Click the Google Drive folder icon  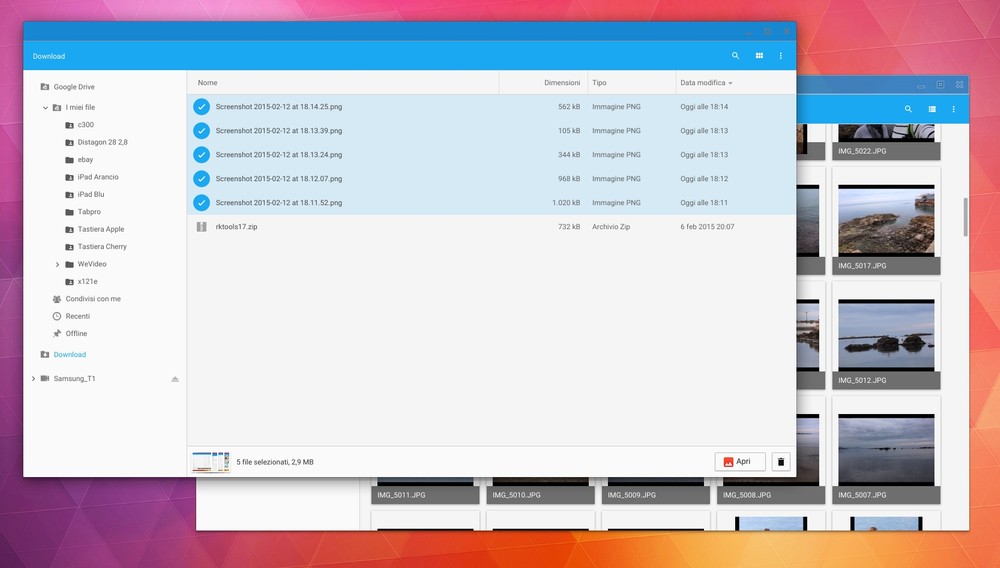coord(45,87)
